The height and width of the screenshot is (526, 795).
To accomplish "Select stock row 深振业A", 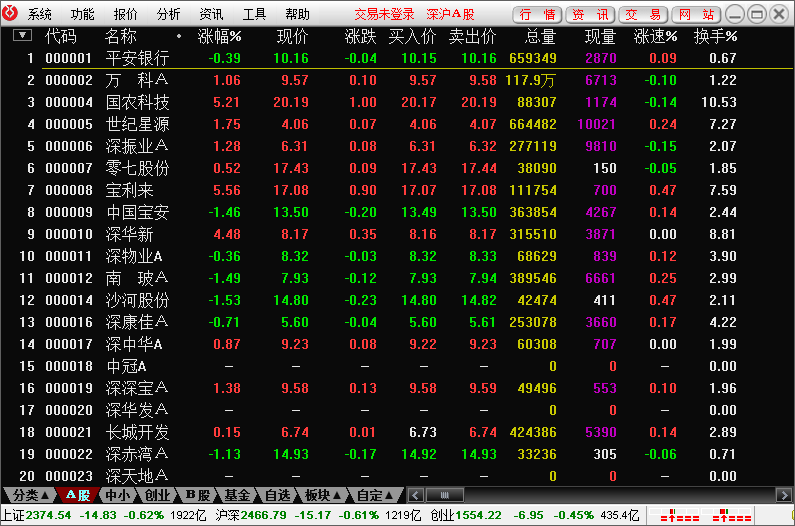I will click(397, 146).
